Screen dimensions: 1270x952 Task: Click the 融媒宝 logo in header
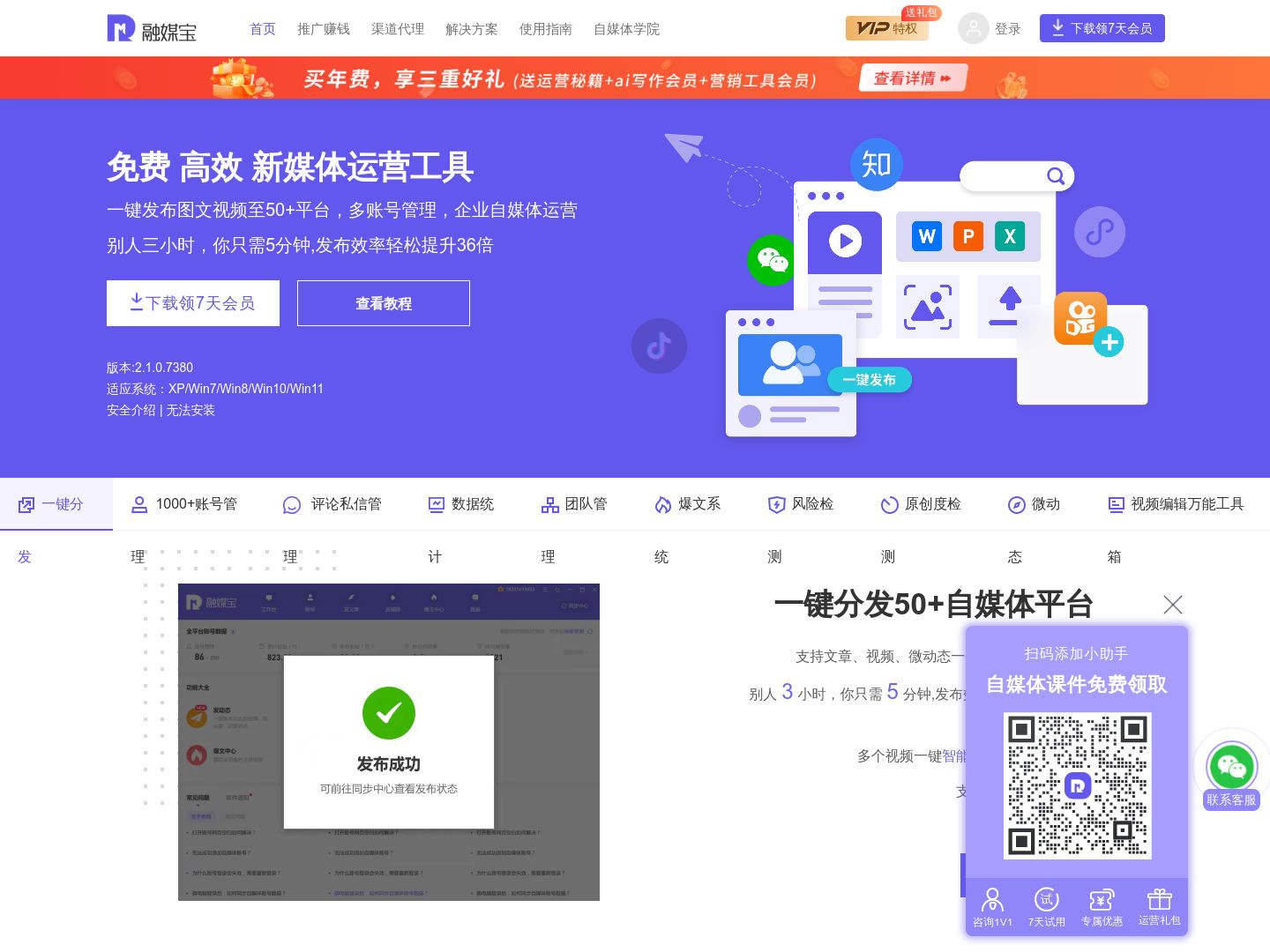(152, 29)
